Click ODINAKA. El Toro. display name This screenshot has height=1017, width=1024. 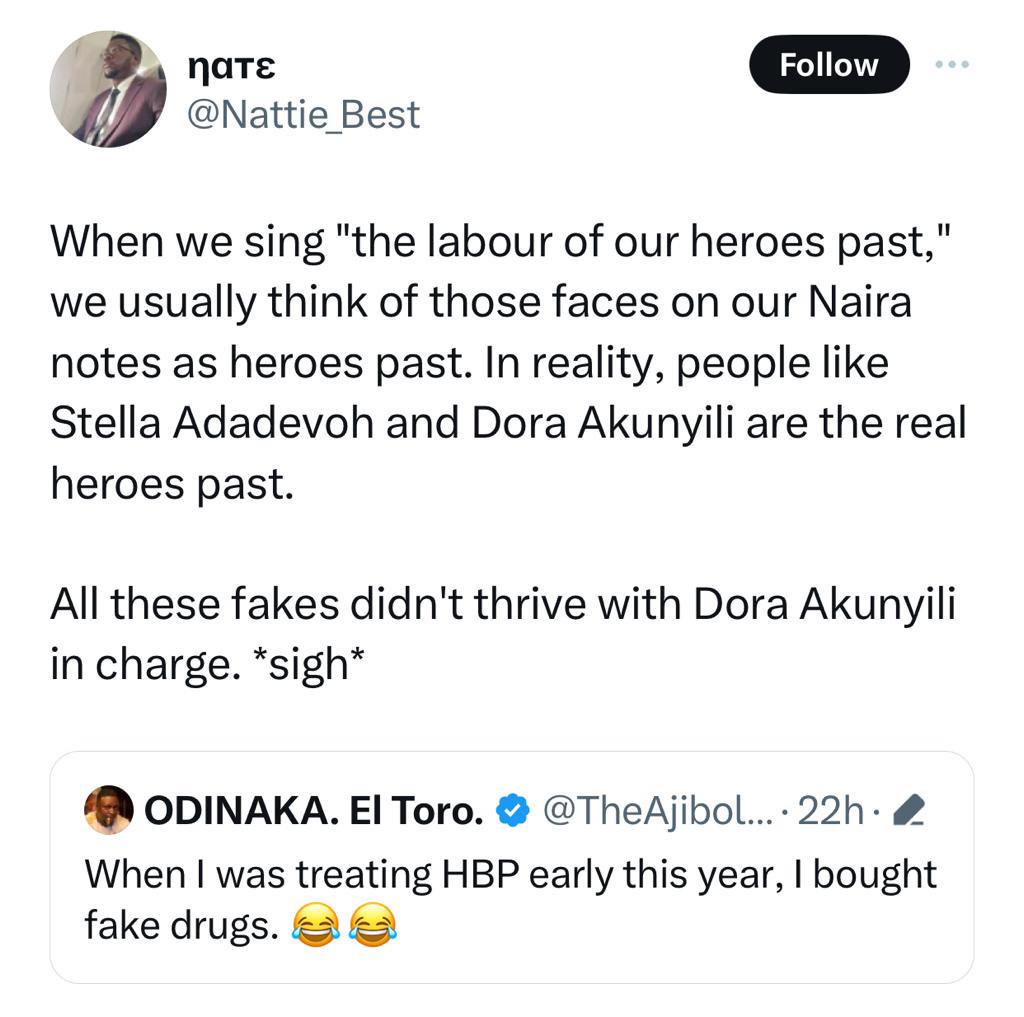click(315, 810)
